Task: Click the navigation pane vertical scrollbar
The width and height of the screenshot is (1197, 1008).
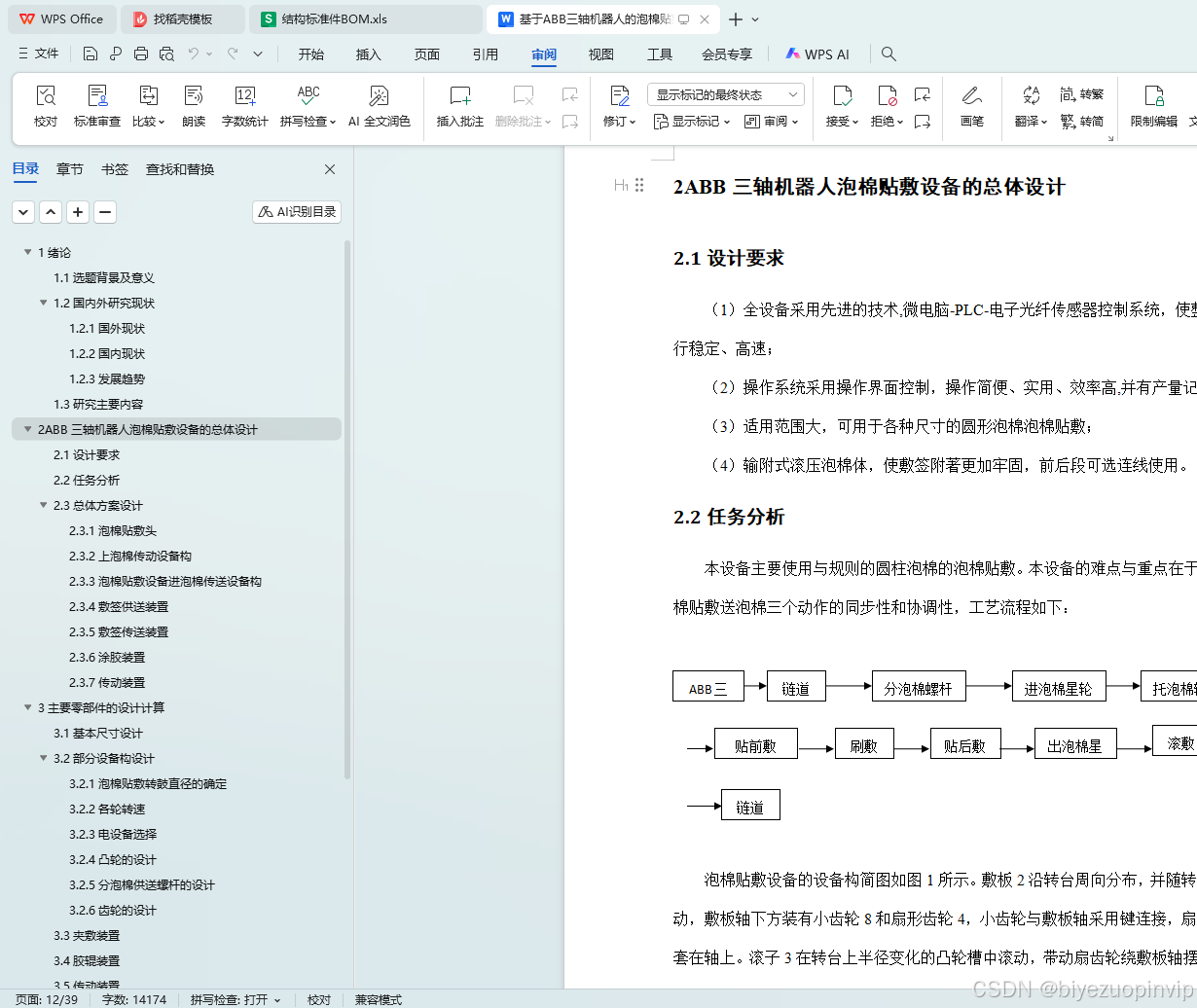Action: [347, 511]
